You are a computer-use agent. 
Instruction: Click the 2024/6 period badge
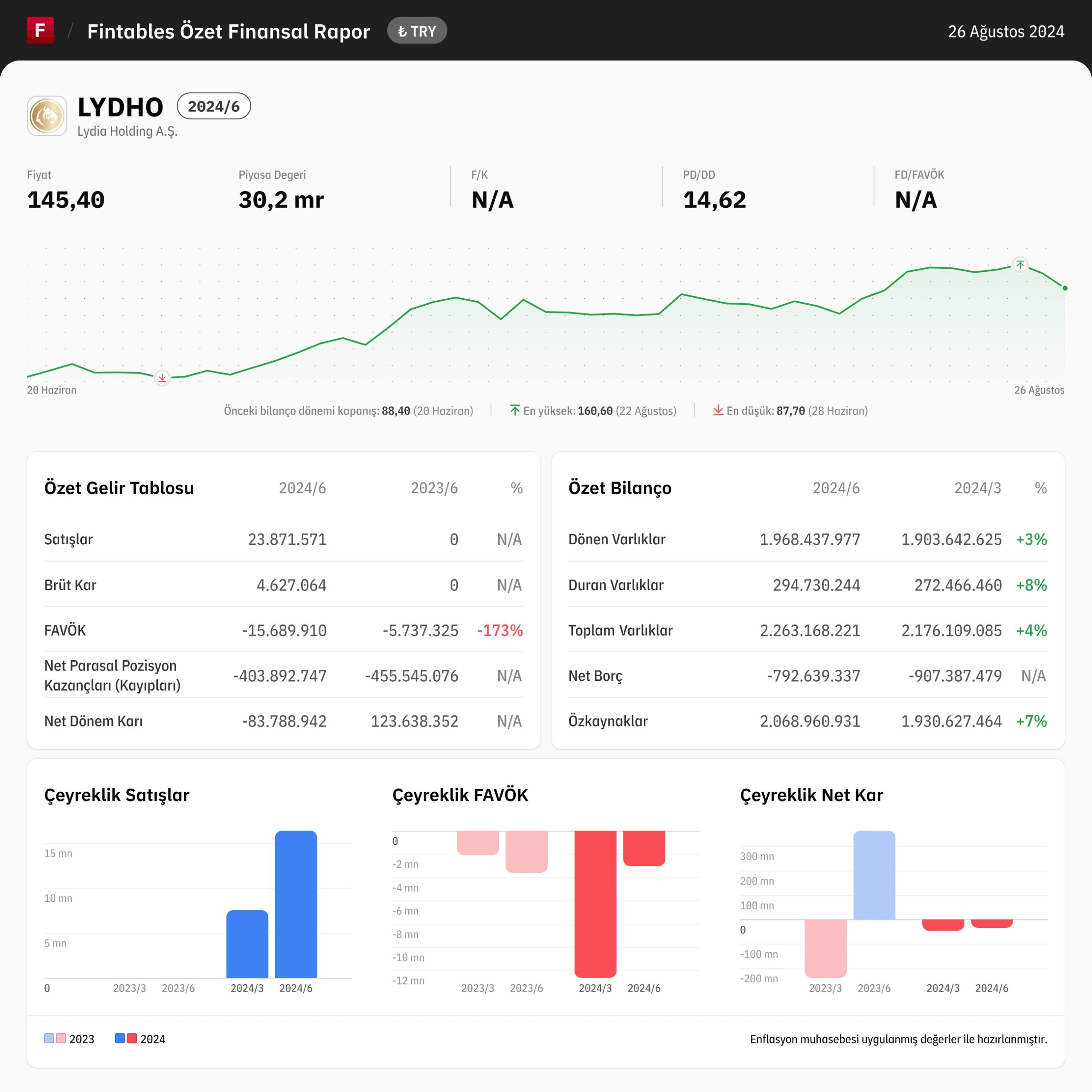tap(214, 106)
